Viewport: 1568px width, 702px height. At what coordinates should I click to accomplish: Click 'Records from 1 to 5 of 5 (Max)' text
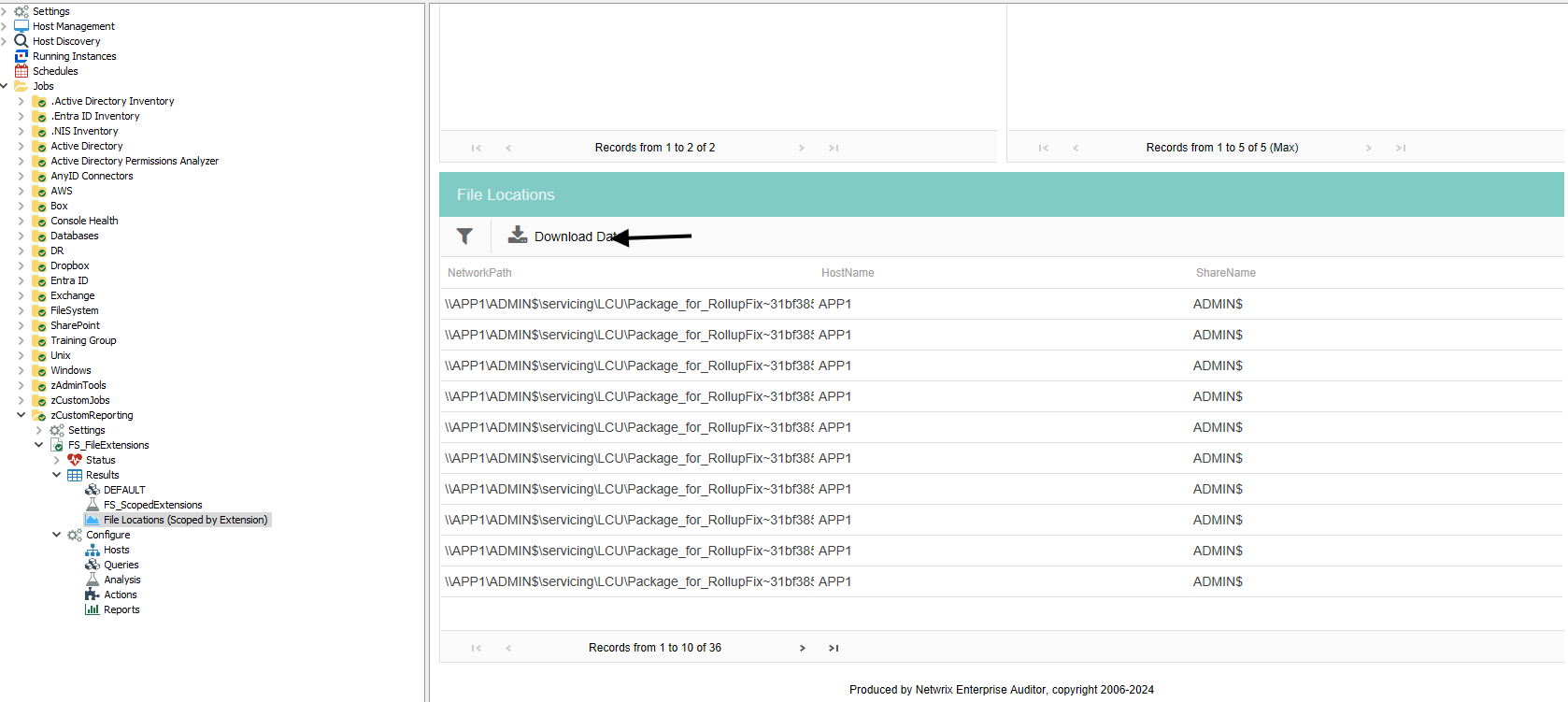pyautogui.click(x=1222, y=148)
